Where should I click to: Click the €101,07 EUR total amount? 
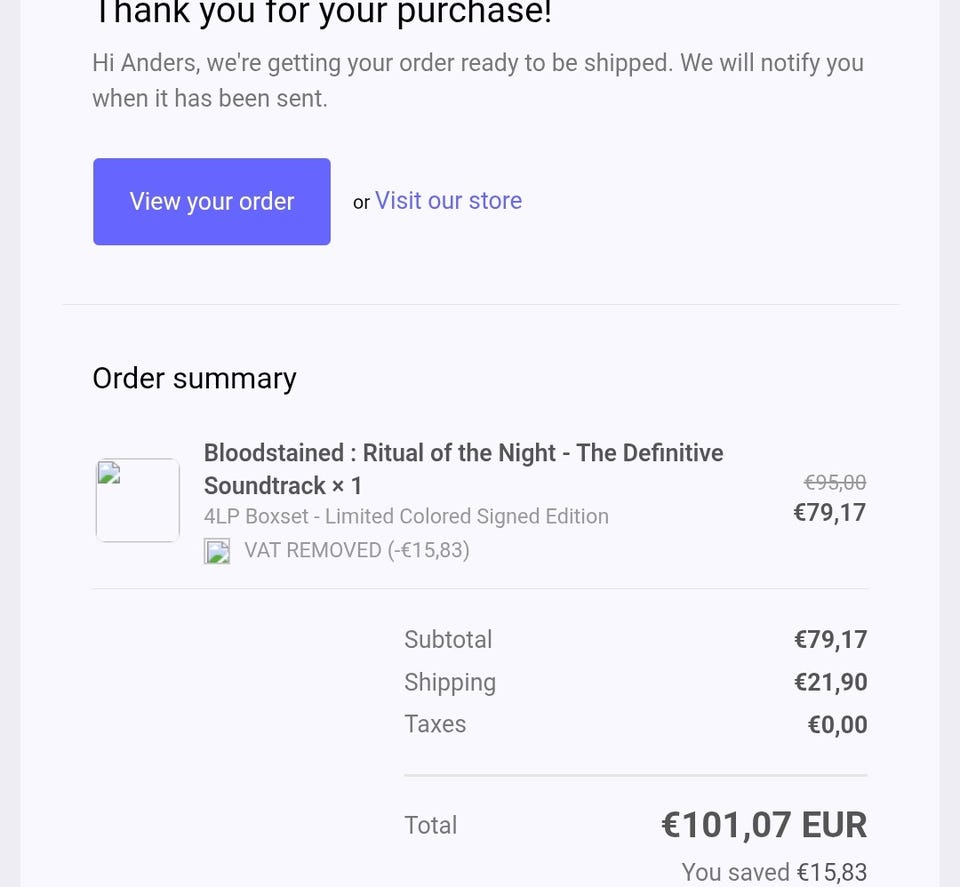tap(764, 825)
